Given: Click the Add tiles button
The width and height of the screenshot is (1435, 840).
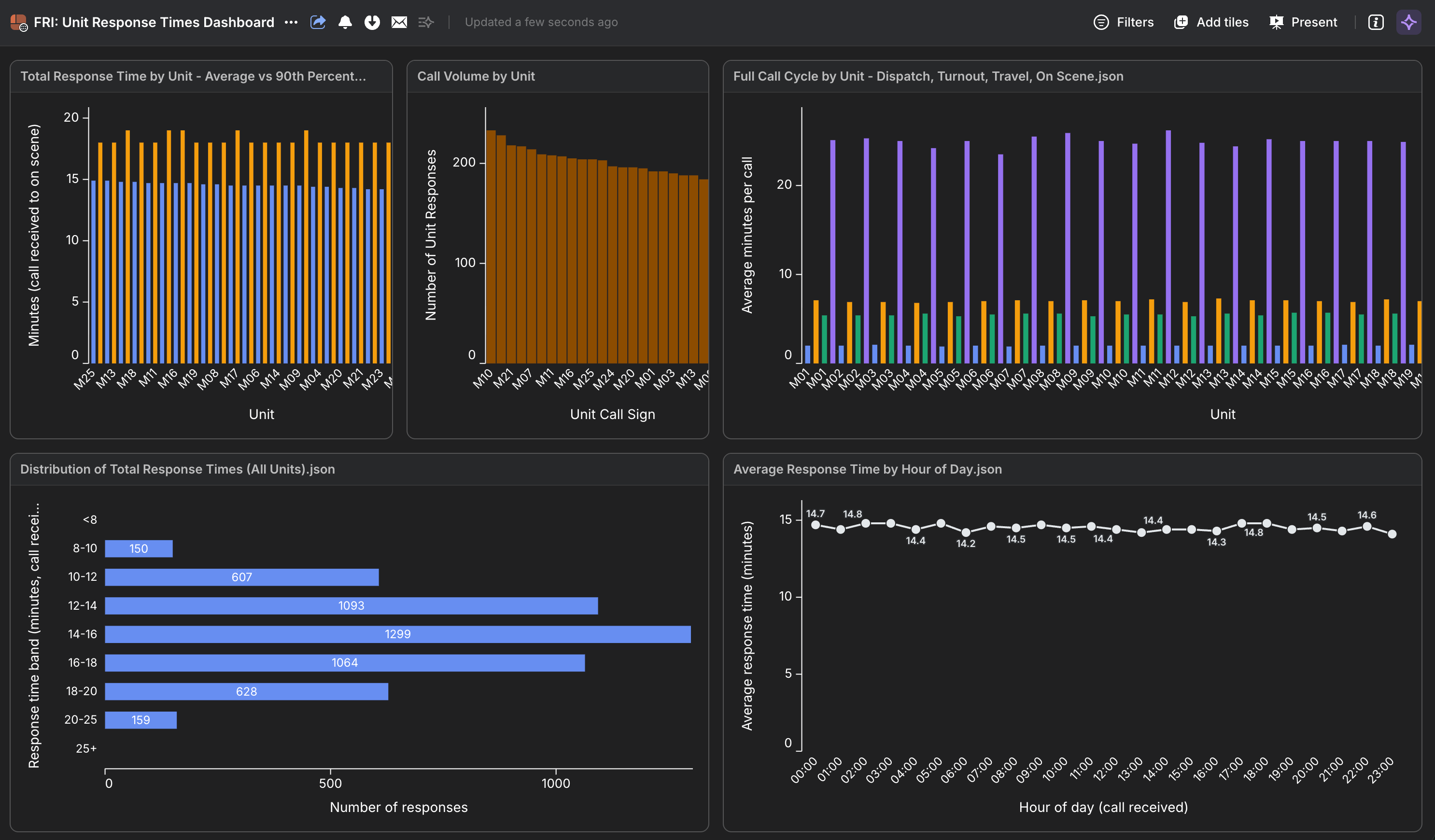Looking at the screenshot, I should tap(1211, 22).
